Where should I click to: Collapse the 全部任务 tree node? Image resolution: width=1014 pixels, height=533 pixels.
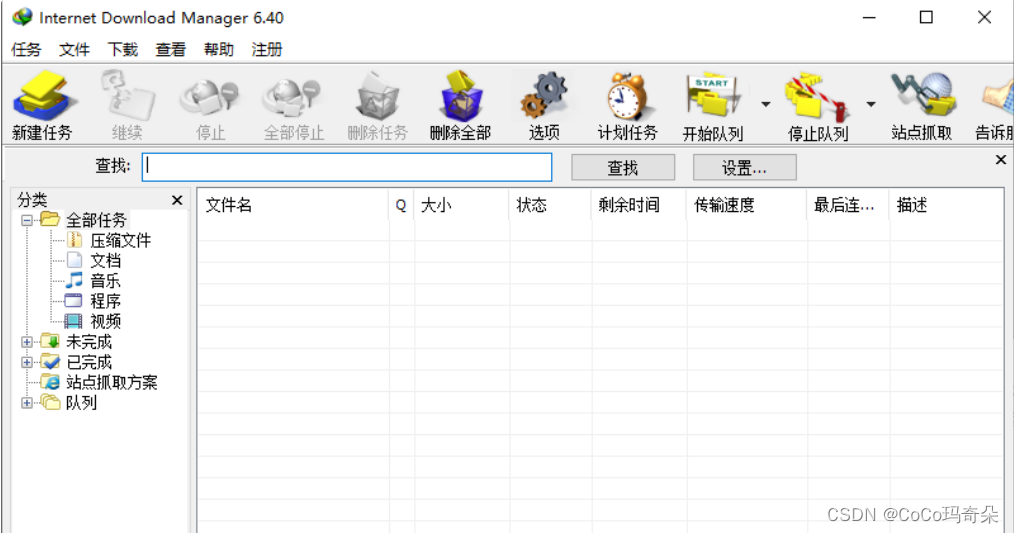click(27, 220)
